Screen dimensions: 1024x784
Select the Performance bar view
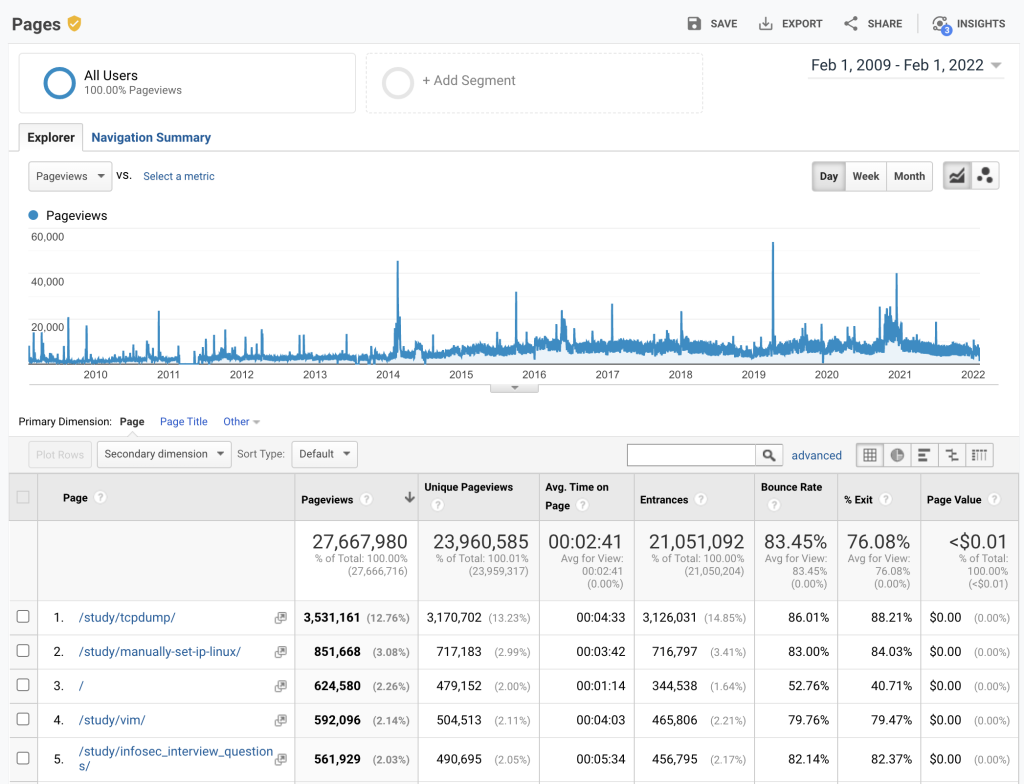point(924,455)
